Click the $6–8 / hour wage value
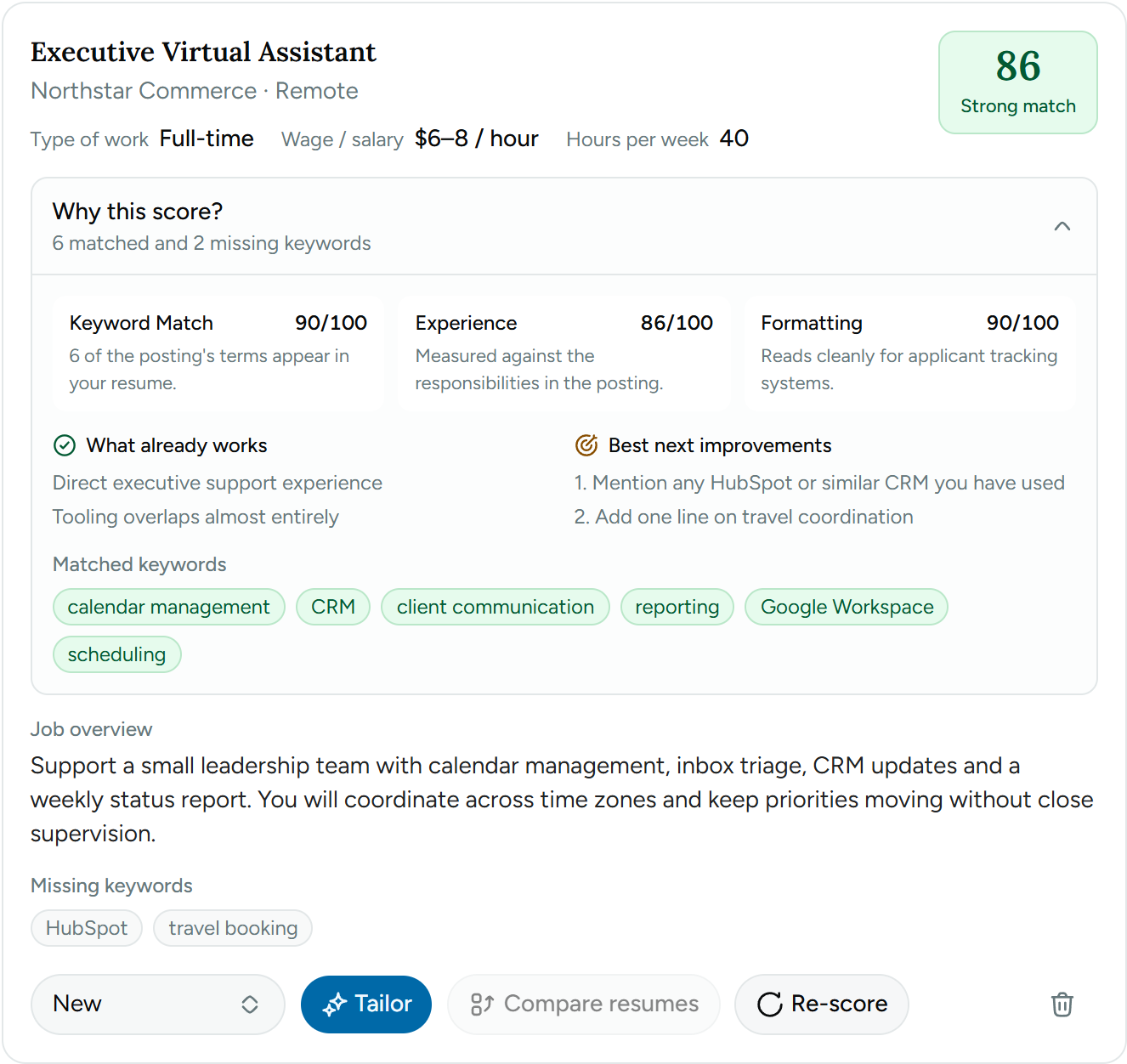 (x=477, y=139)
